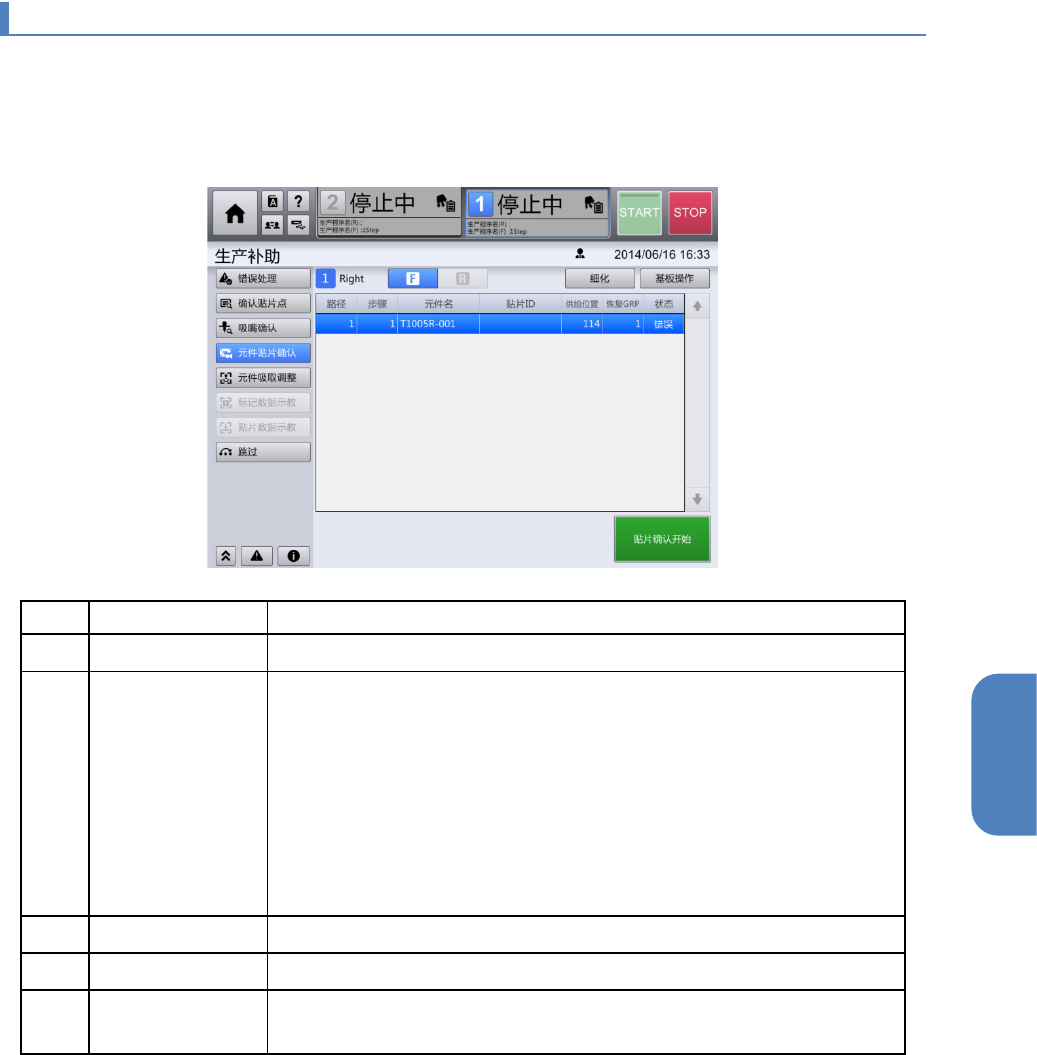
Task: Click the 基板操作 button
Action: pos(674,279)
